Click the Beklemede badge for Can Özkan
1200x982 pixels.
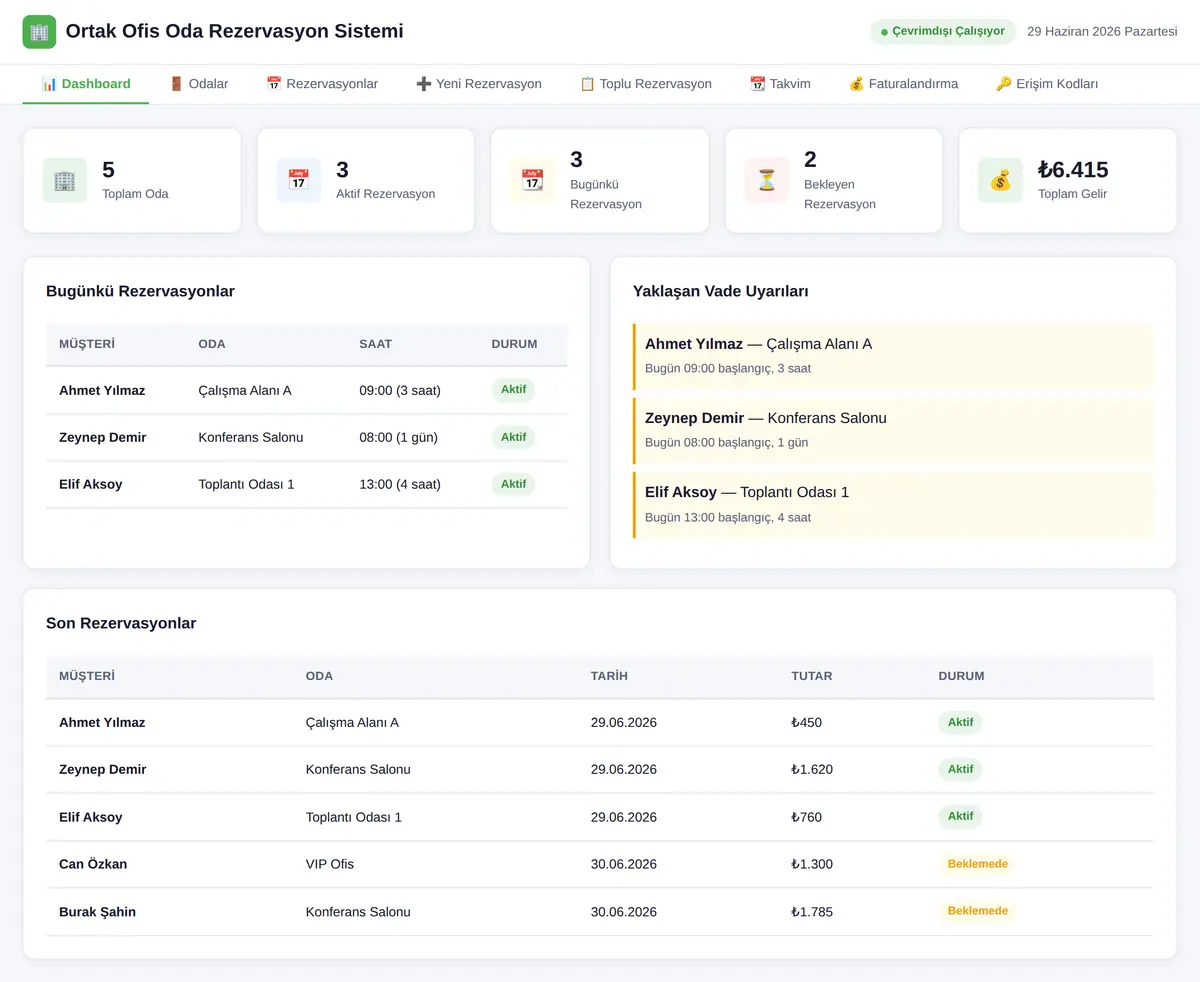pos(978,864)
